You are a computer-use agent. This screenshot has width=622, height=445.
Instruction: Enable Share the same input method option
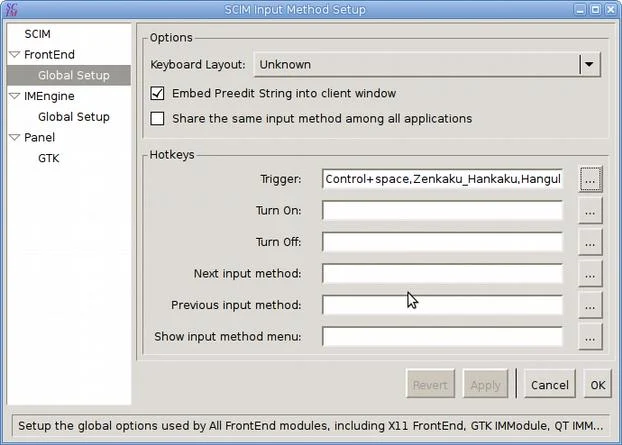tap(157, 118)
